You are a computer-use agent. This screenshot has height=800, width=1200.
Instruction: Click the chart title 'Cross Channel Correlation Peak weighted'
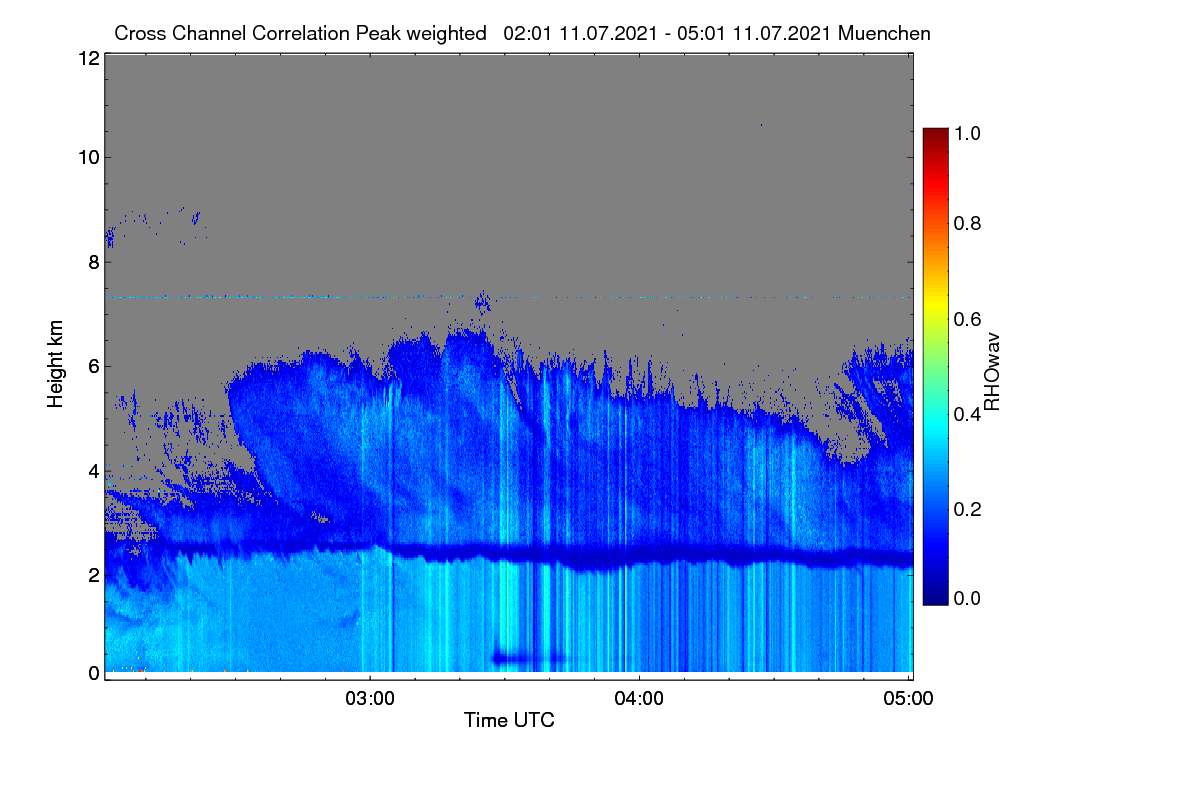click(x=301, y=33)
